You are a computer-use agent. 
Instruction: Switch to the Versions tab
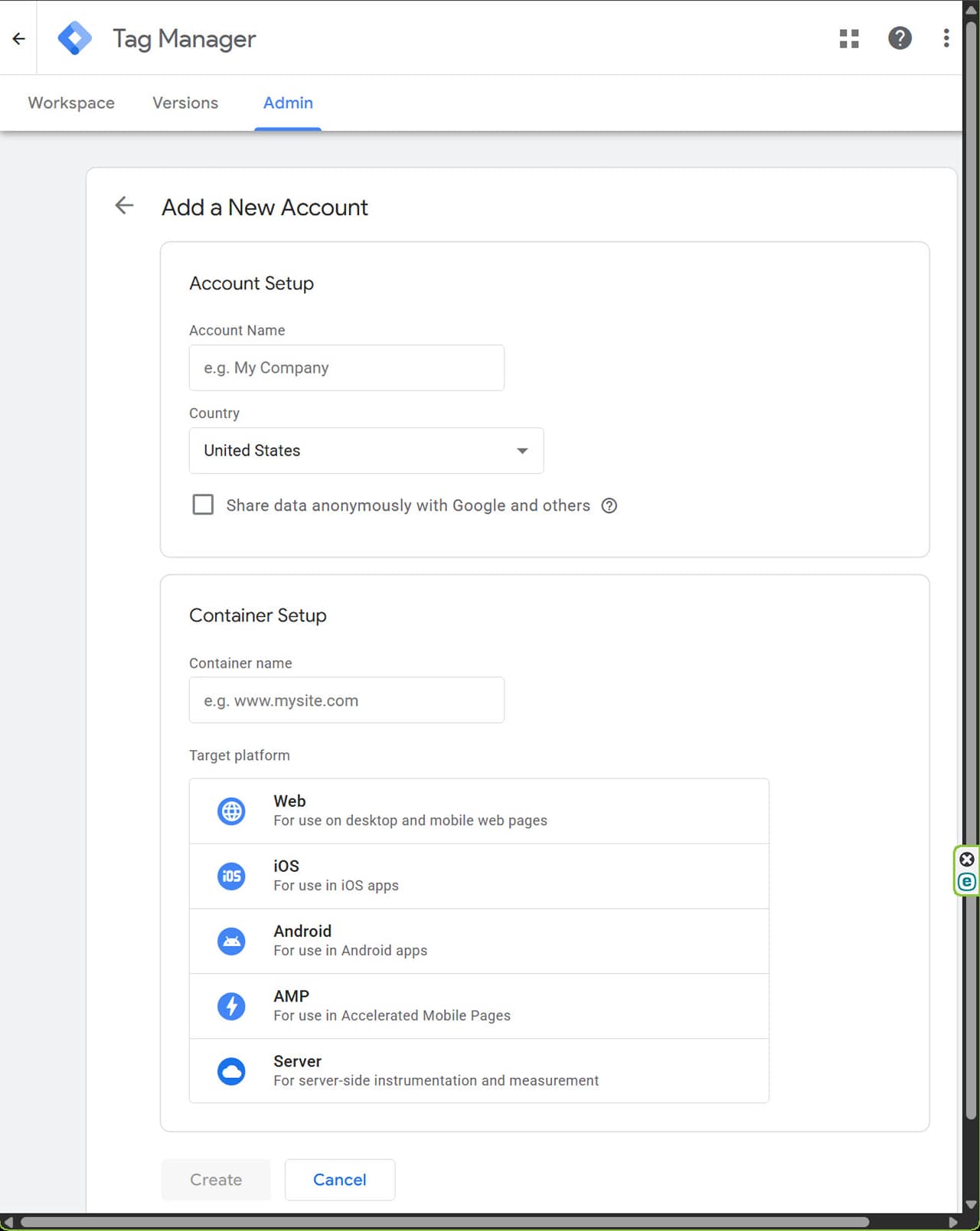[x=185, y=103]
